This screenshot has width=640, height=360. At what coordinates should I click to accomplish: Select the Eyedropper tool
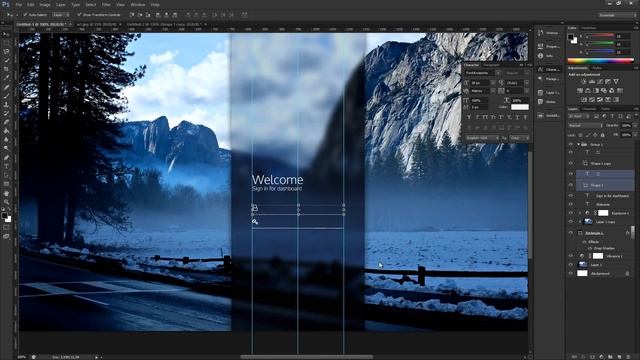[6, 78]
